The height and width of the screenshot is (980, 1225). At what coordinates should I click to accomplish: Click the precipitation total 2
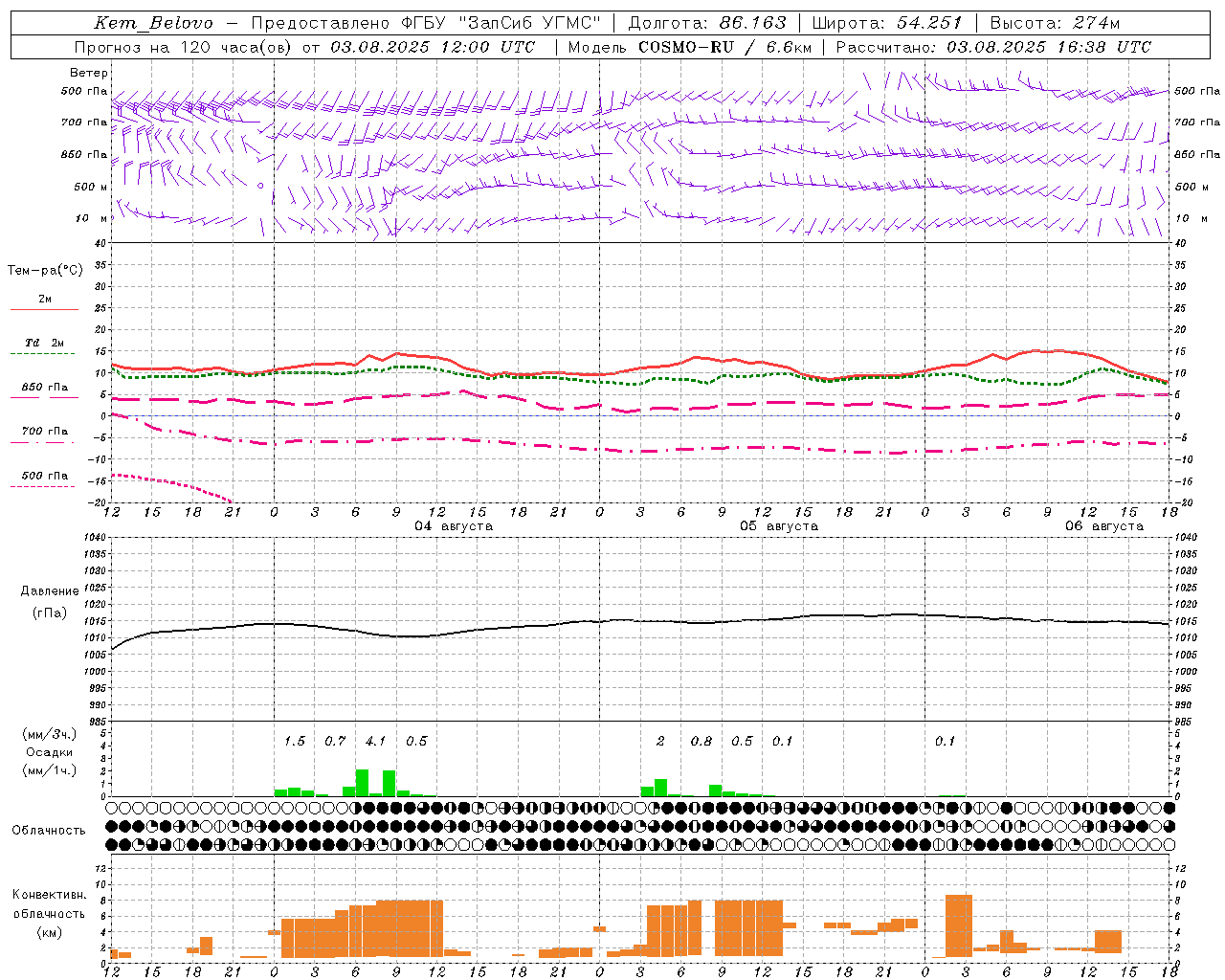point(660,741)
